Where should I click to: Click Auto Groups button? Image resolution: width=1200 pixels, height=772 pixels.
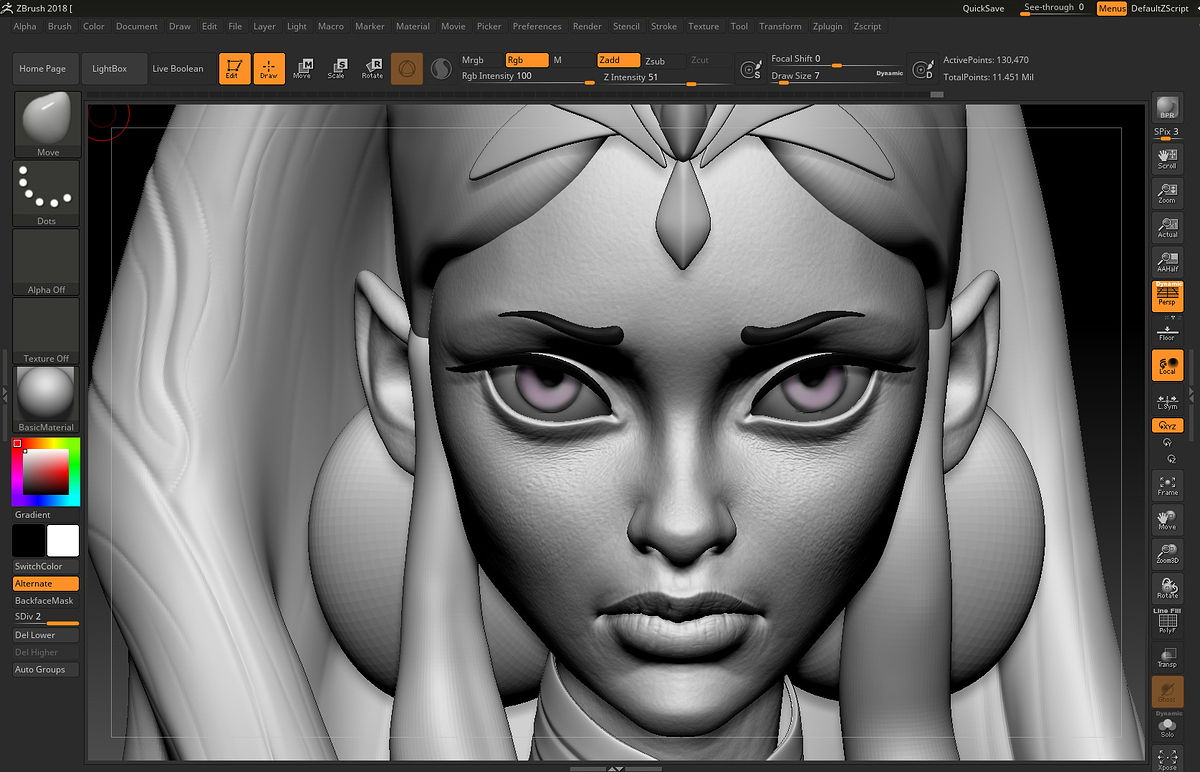[x=46, y=670]
